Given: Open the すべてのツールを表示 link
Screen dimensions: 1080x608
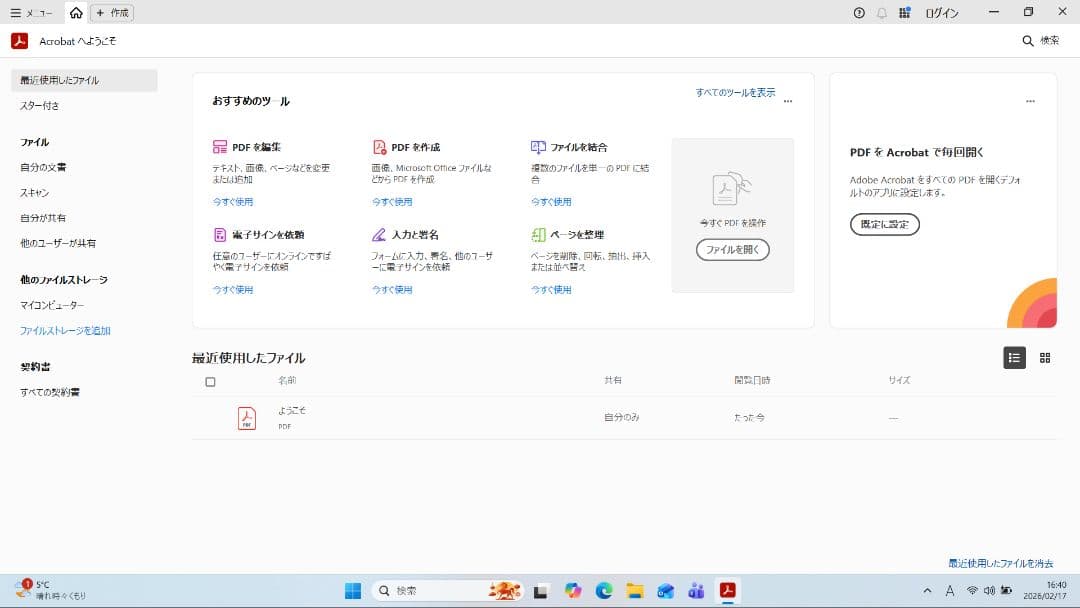Looking at the screenshot, I should (735, 93).
